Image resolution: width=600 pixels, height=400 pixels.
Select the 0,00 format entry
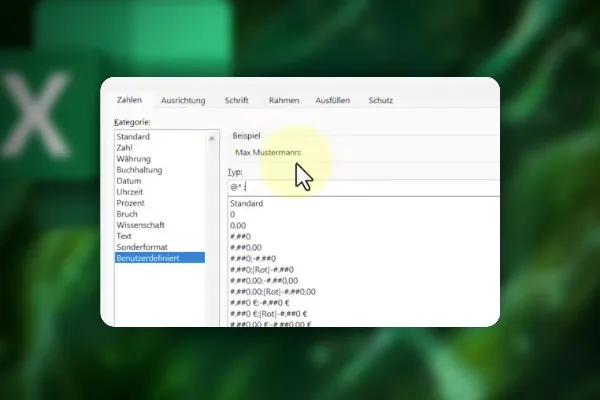pyautogui.click(x=364, y=226)
